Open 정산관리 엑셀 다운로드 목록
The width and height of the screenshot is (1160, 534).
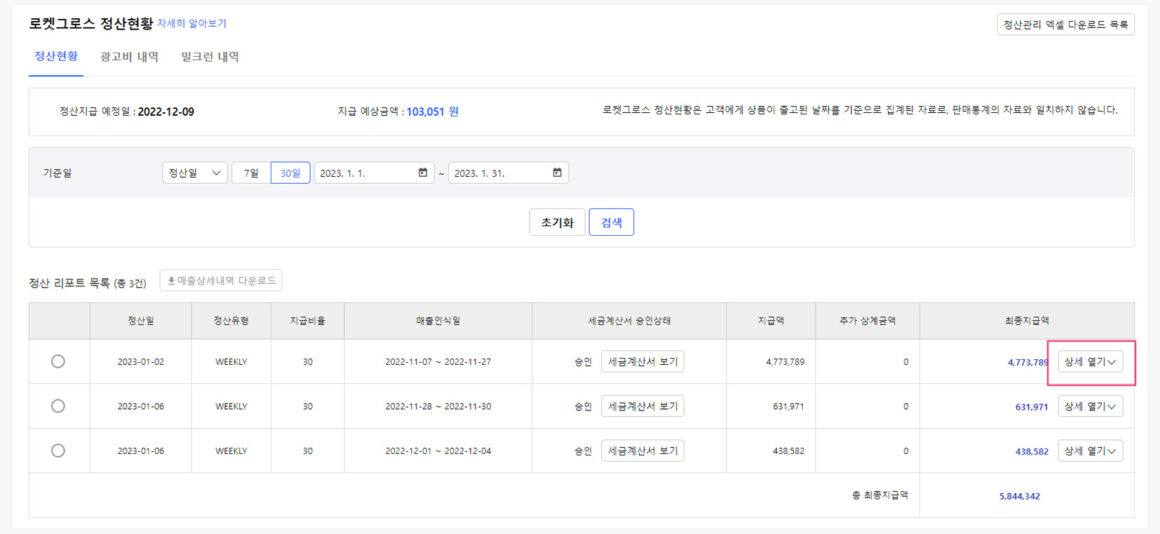point(1065,24)
